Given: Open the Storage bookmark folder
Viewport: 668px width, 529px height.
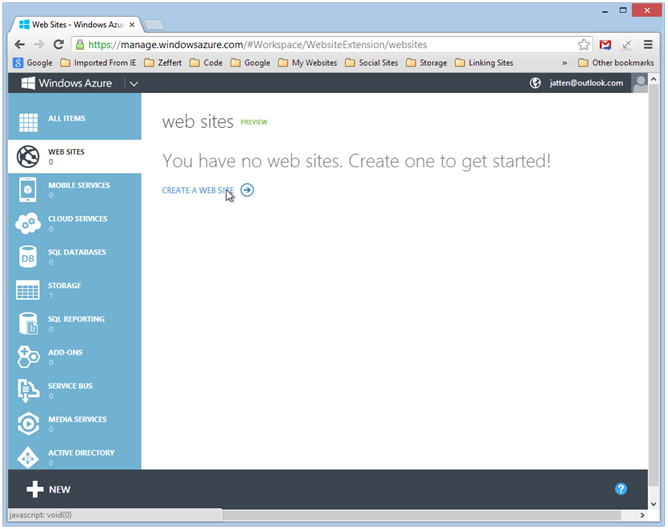Looking at the screenshot, I should click(x=427, y=63).
